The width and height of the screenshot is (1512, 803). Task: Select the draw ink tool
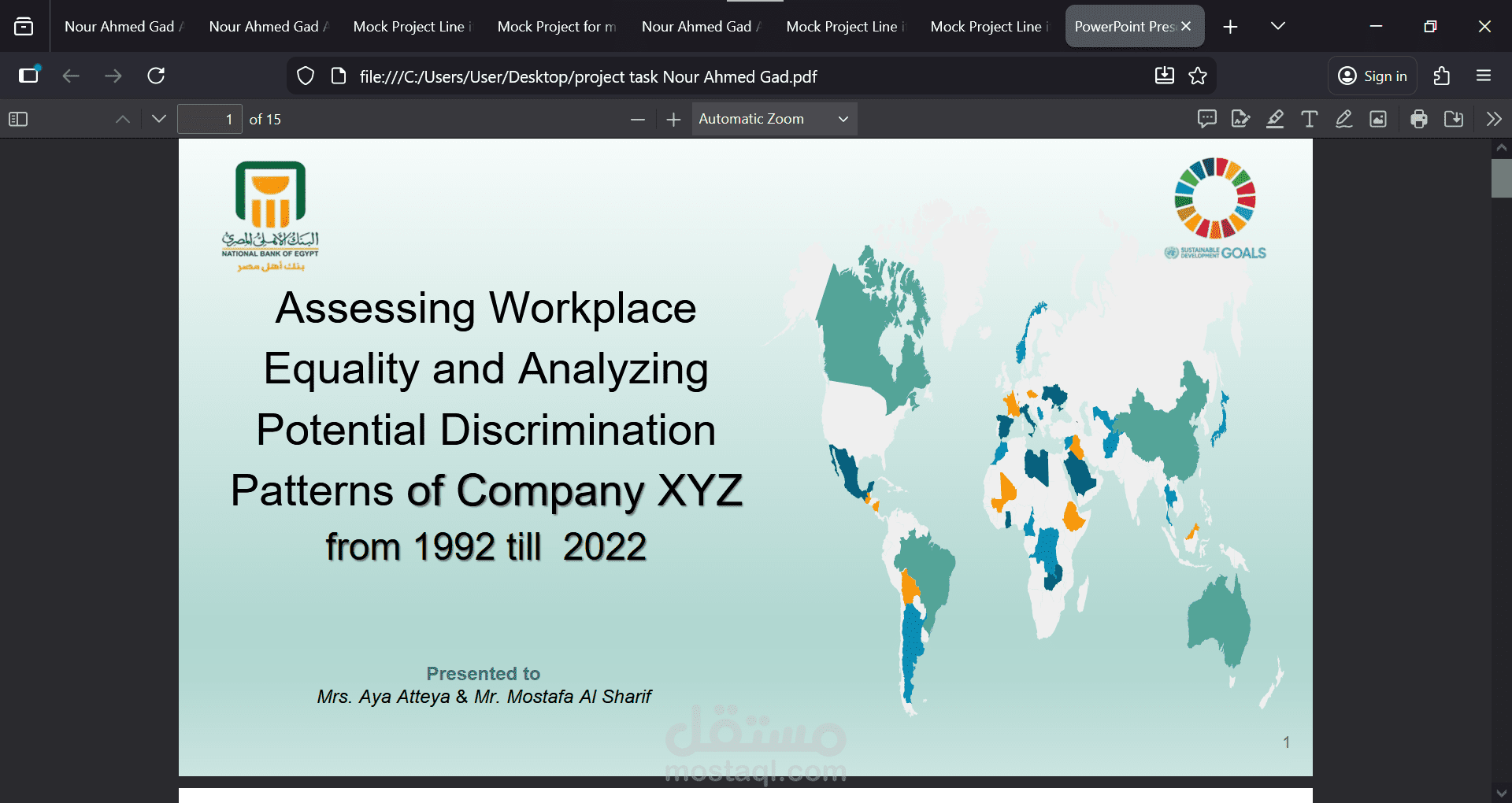point(1343,119)
